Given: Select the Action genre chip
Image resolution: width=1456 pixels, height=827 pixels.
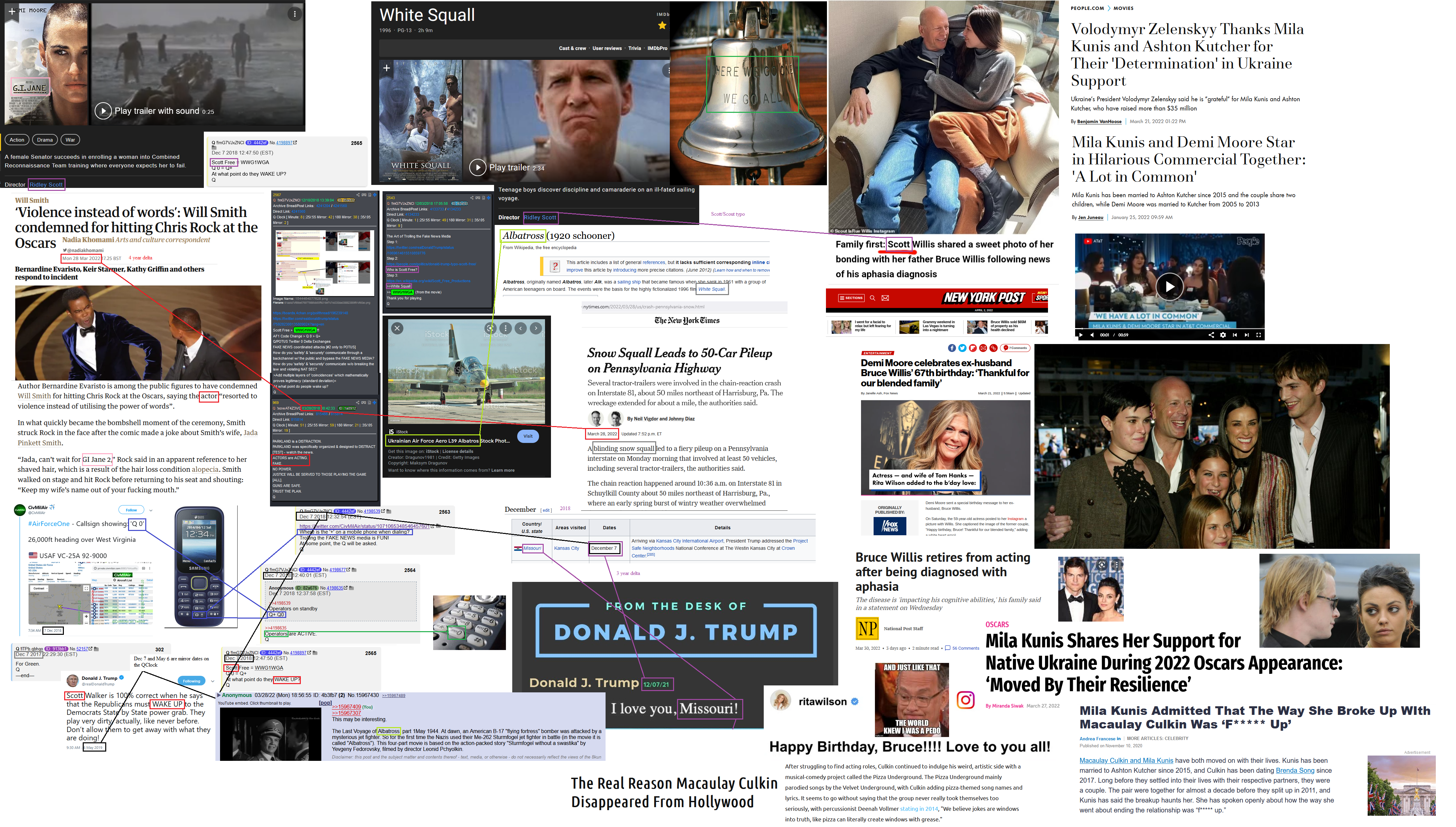Looking at the screenshot, I should tap(17, 140).
